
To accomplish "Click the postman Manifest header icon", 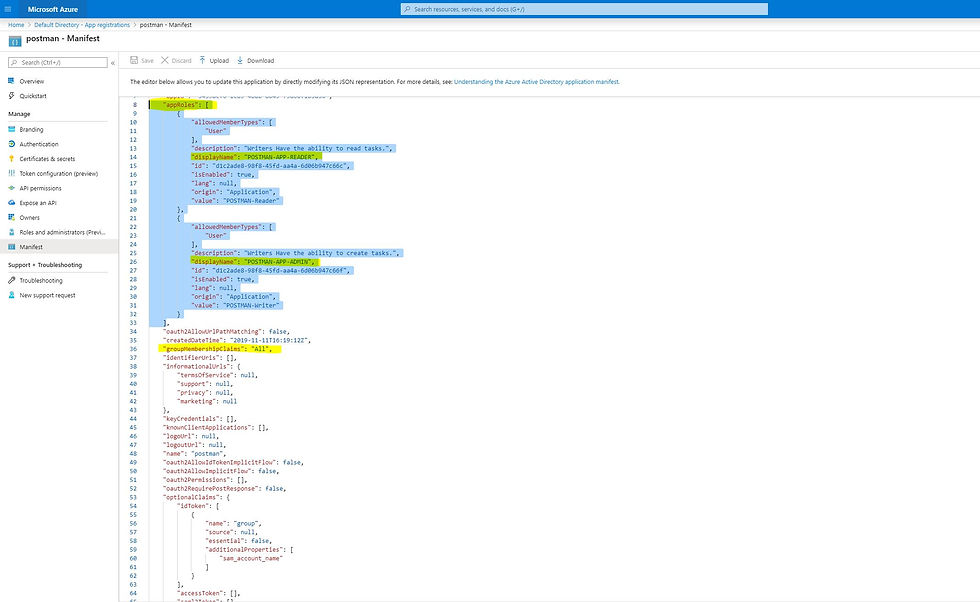I will coord(14,41).
